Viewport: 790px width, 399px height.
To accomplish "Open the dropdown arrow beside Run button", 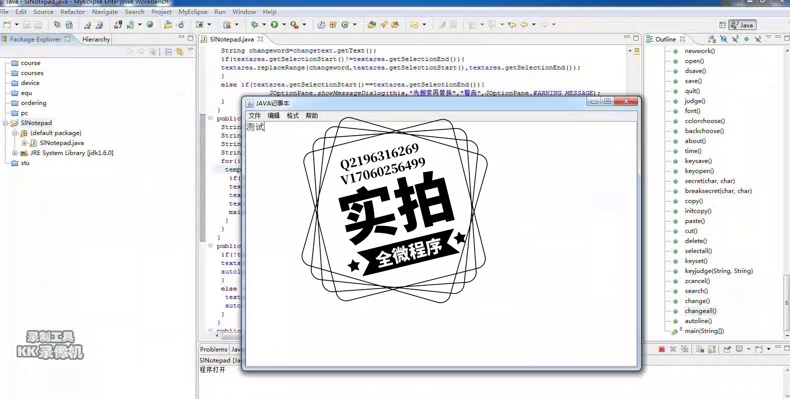I will [x=284, y=24].
